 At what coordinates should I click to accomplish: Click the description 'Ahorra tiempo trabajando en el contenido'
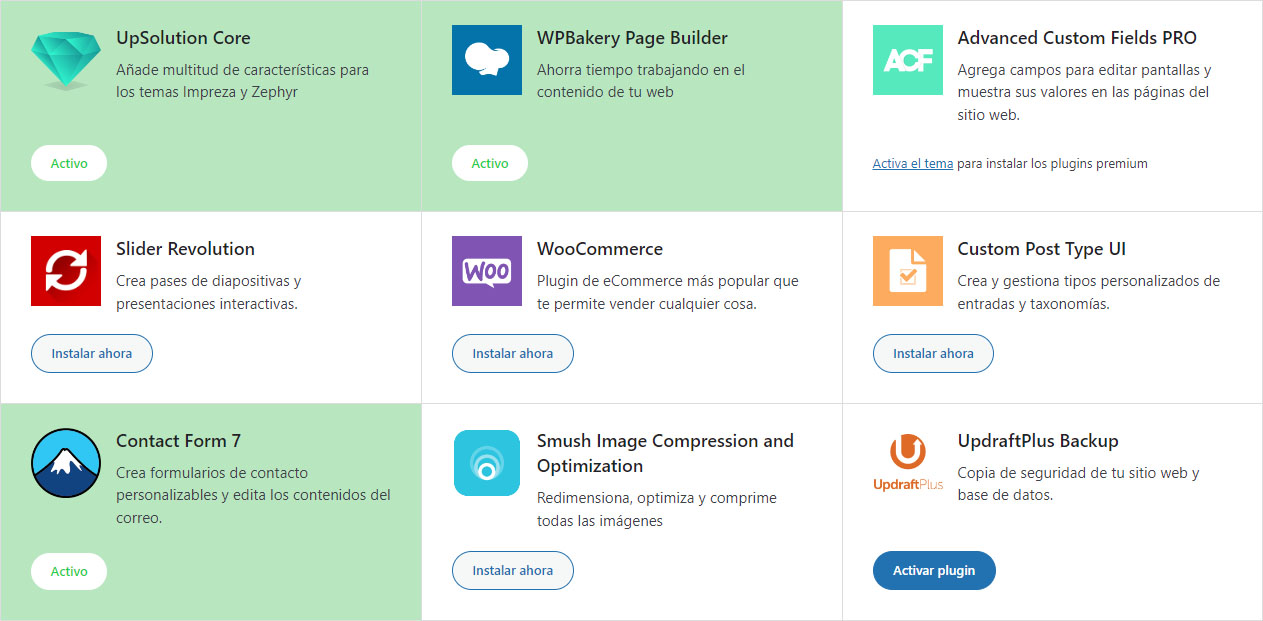641,81
